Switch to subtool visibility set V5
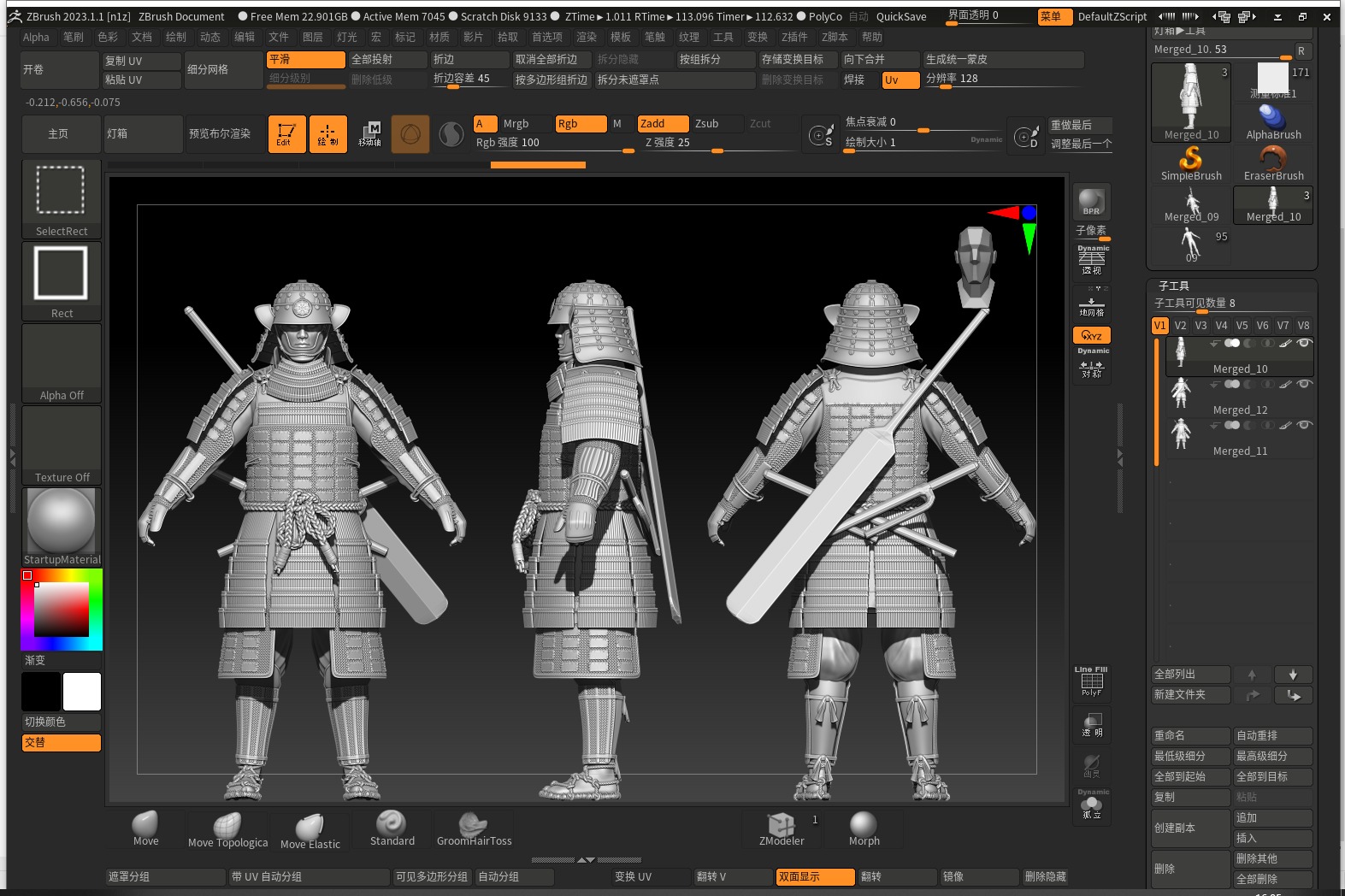The height and width of the screenshot is (896, 1345). click(1242, 326)
